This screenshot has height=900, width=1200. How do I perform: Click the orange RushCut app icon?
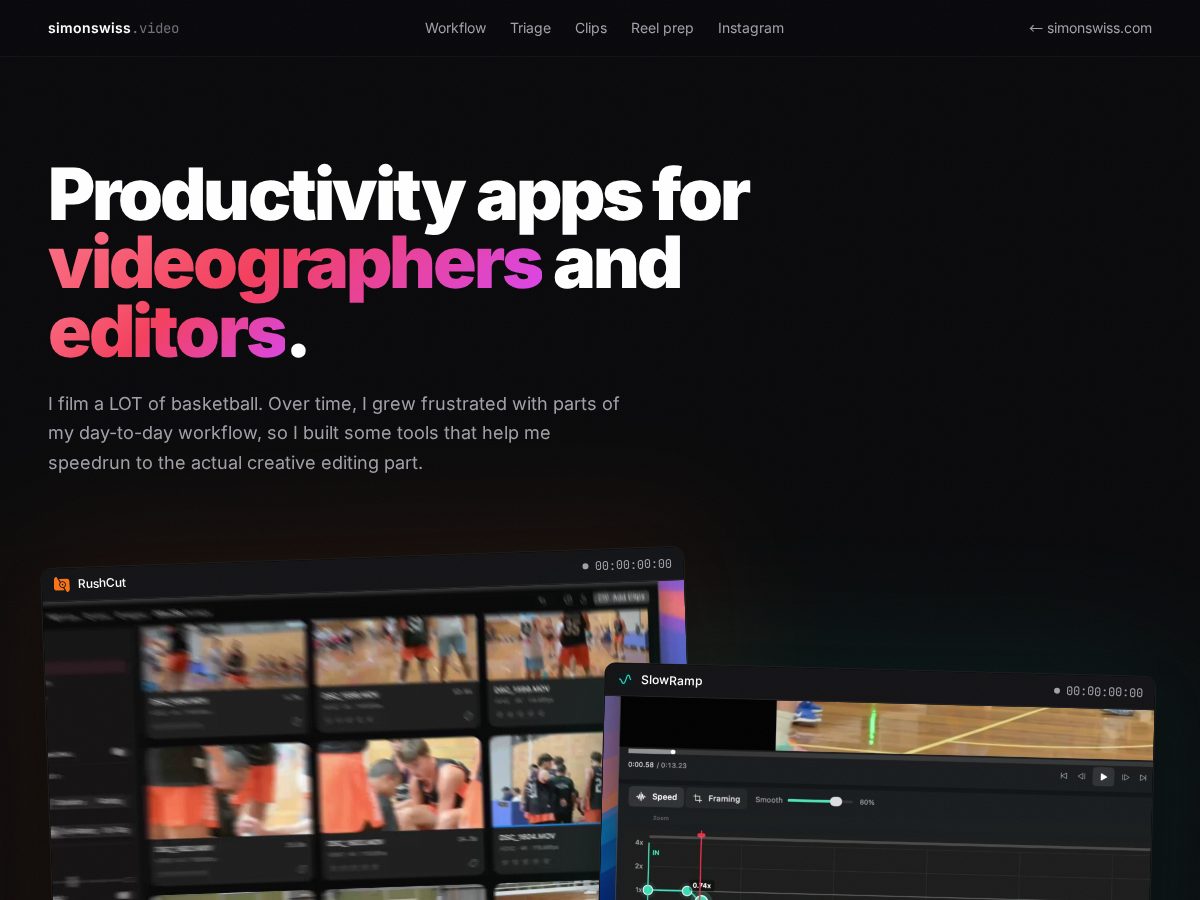[62, 584]
